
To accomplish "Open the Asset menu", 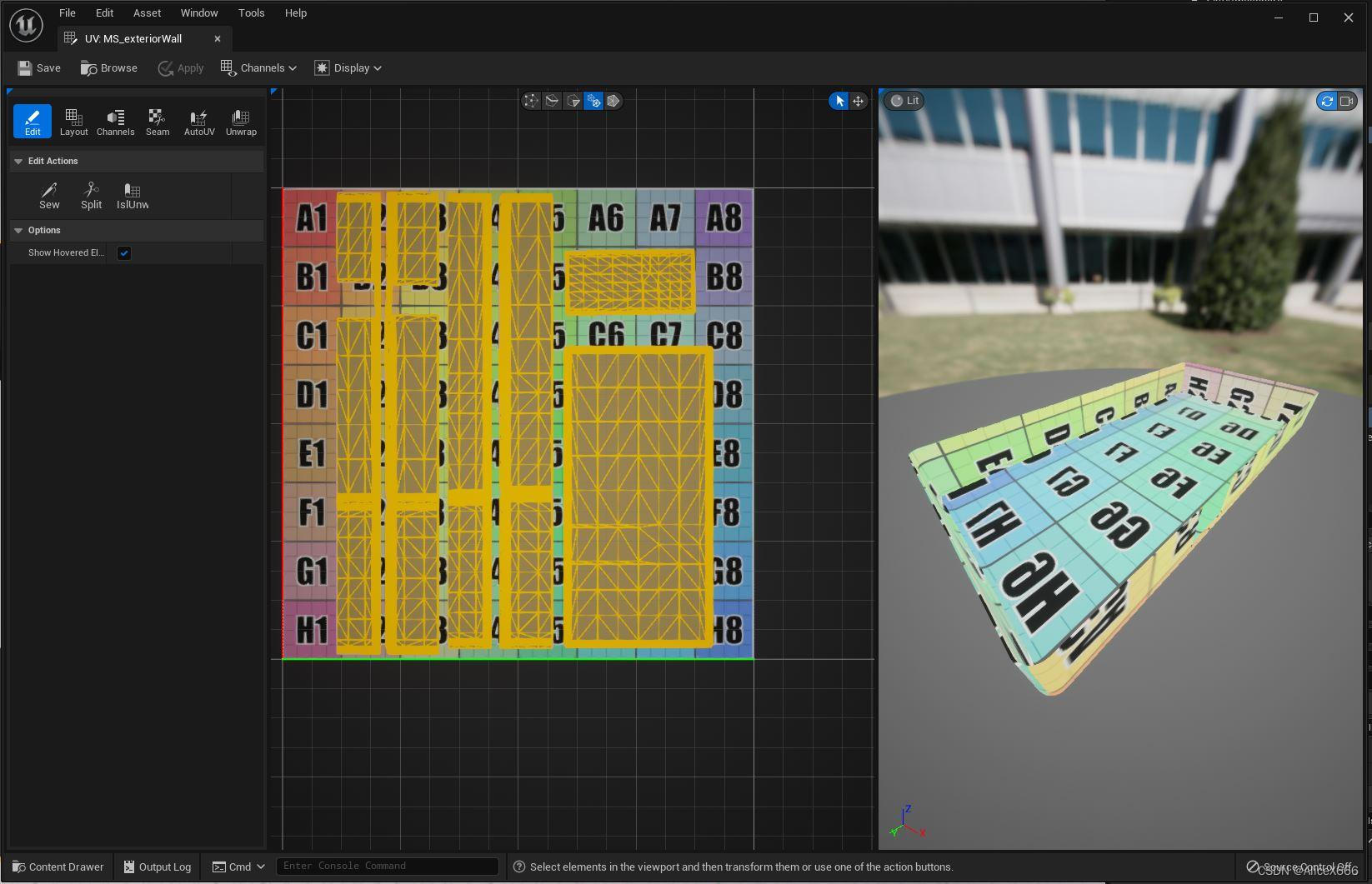I will [147, 13].
